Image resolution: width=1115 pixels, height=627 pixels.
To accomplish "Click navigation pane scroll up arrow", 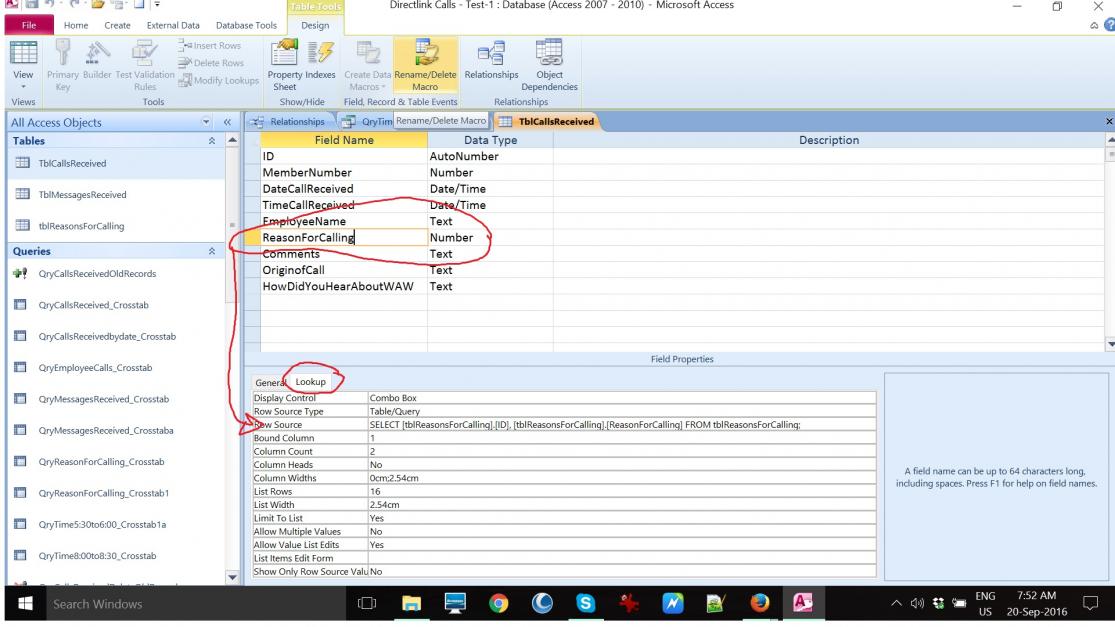I will click(233, 141).
